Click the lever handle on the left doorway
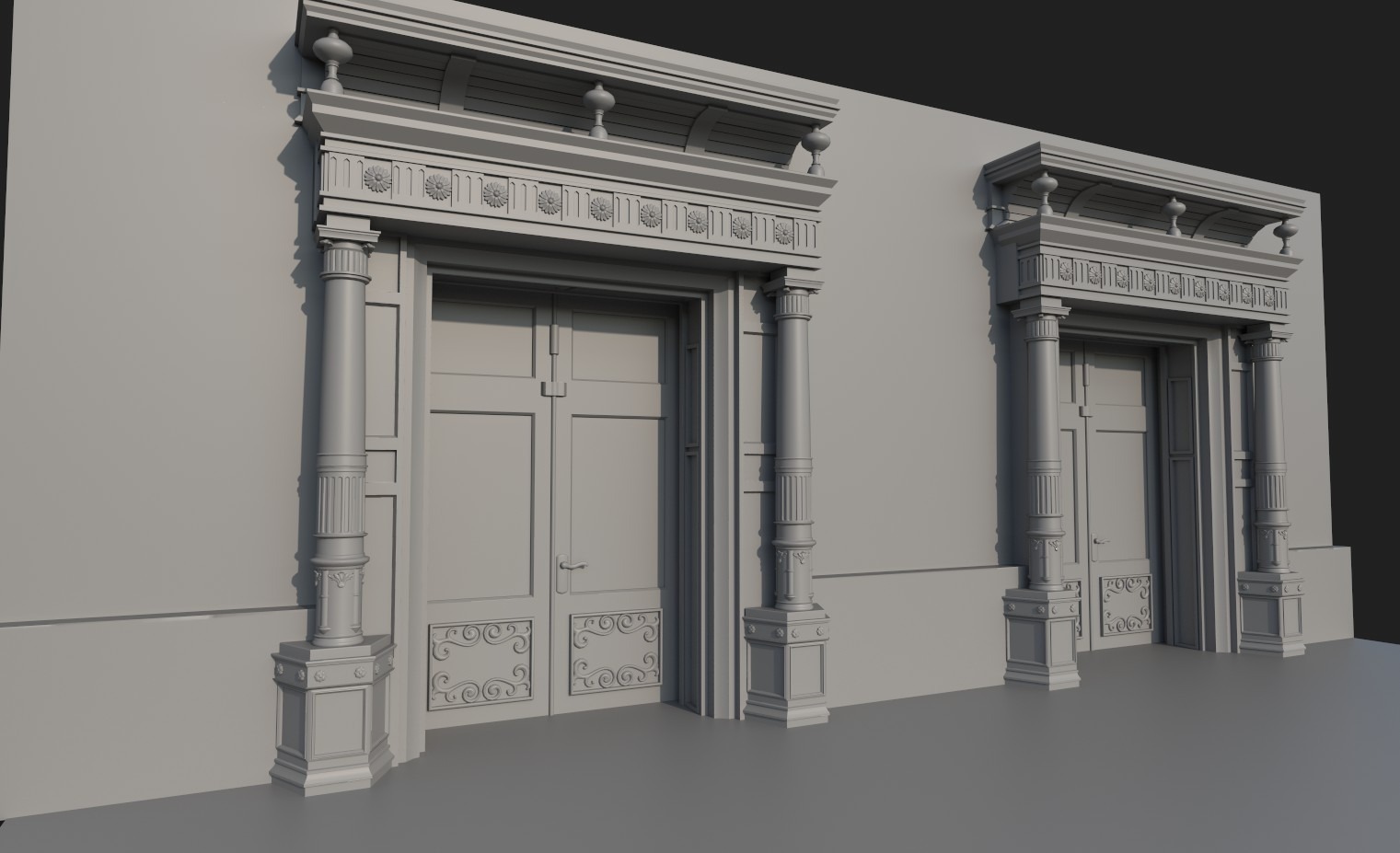The image size is (1400, 853). (x=573, y=565)
